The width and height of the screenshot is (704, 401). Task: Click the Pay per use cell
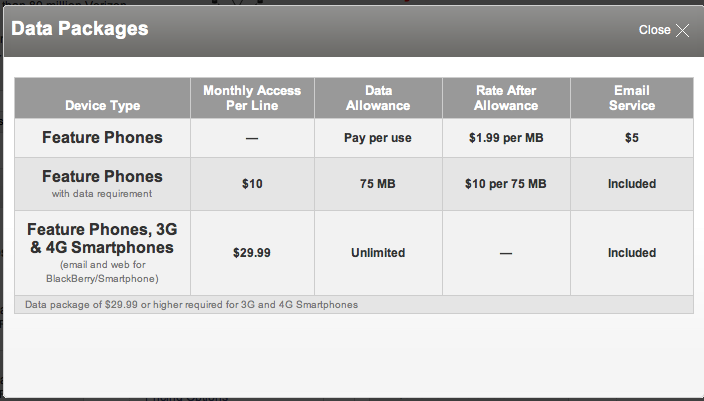point(378,138)
